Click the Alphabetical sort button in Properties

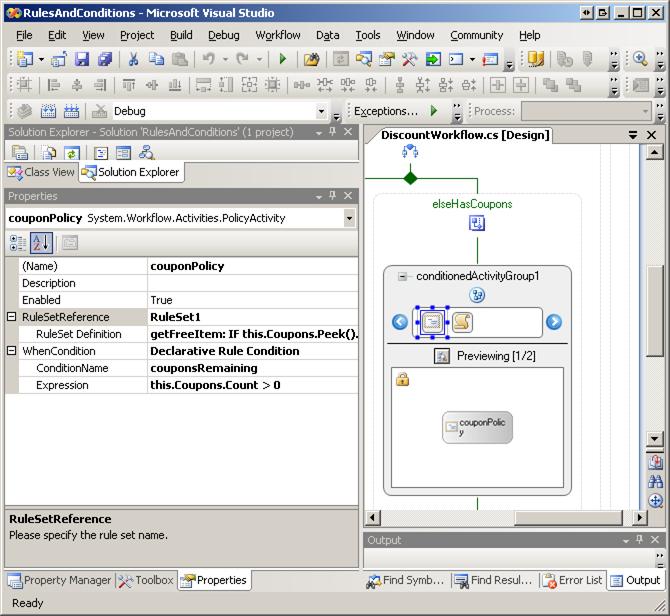point(41,242)
